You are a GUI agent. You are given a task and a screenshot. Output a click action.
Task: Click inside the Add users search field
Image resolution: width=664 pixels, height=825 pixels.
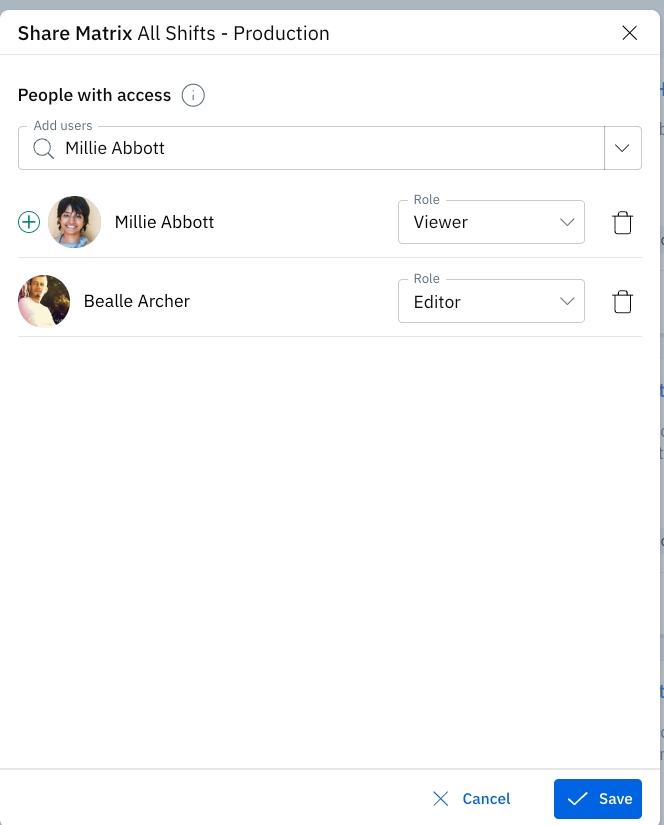pyautogui.click(x=320, y=149)
